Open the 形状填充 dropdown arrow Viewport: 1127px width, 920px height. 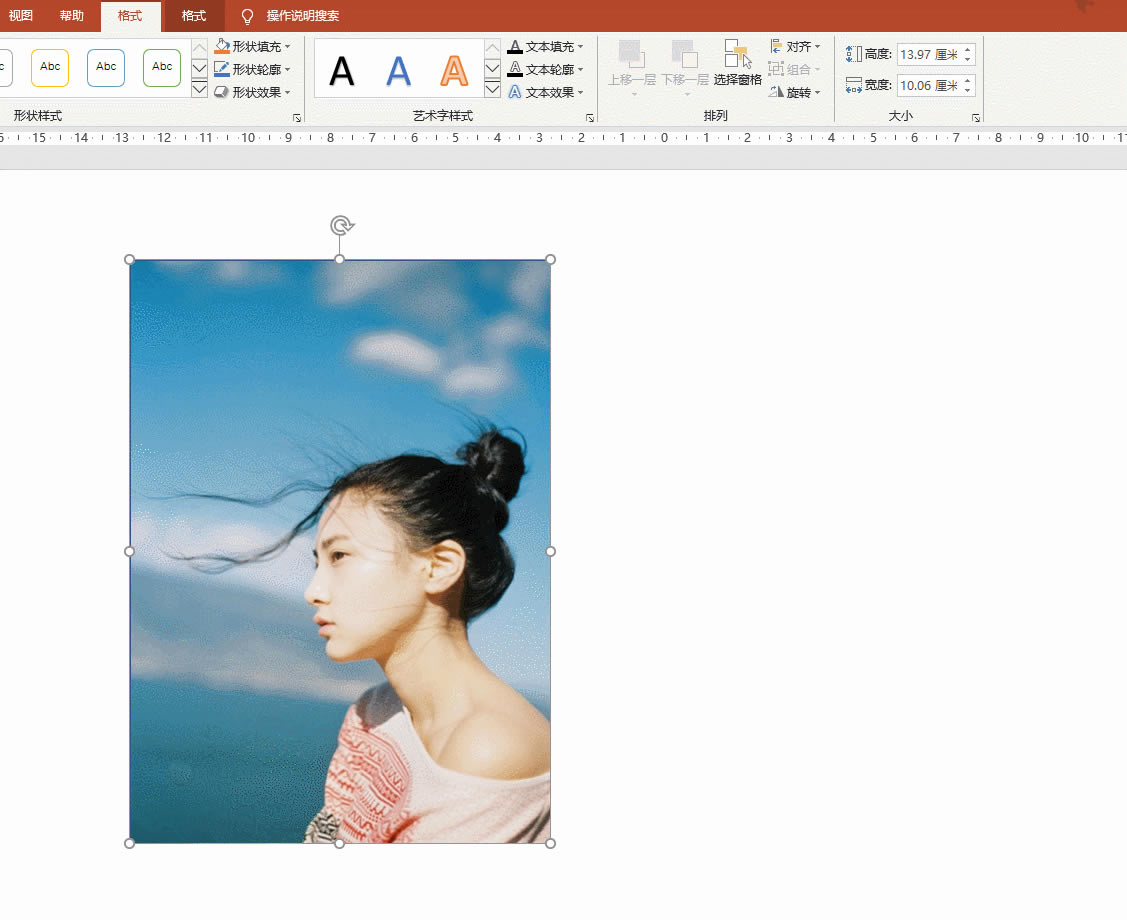pyautogui.click(x=286, y=46)
